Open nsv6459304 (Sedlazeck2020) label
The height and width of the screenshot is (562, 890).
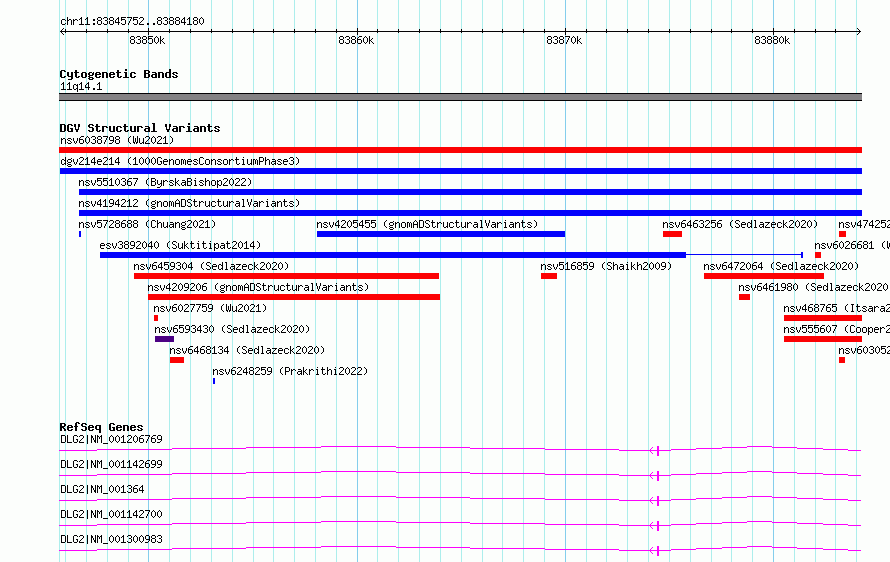point(211,266)
